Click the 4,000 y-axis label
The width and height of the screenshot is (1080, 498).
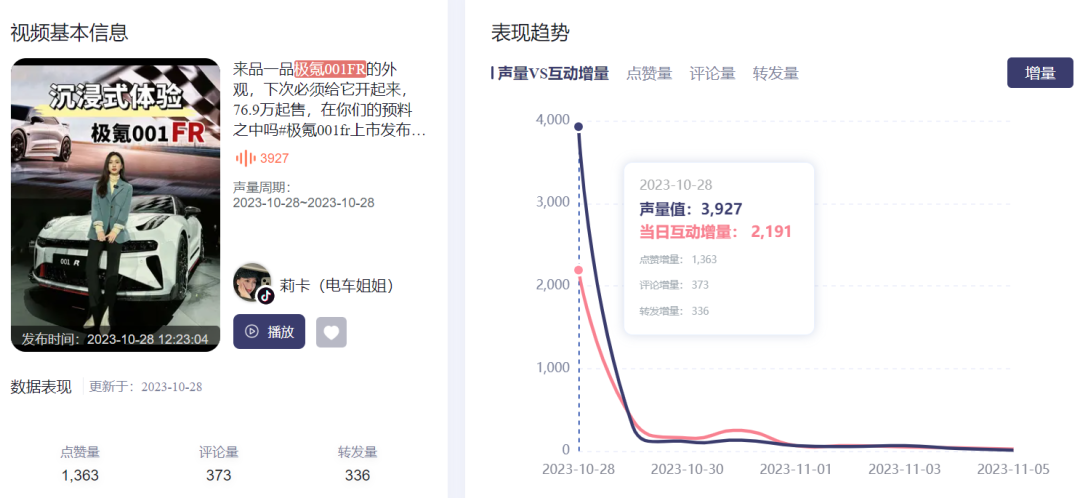[x=552, y=120]
